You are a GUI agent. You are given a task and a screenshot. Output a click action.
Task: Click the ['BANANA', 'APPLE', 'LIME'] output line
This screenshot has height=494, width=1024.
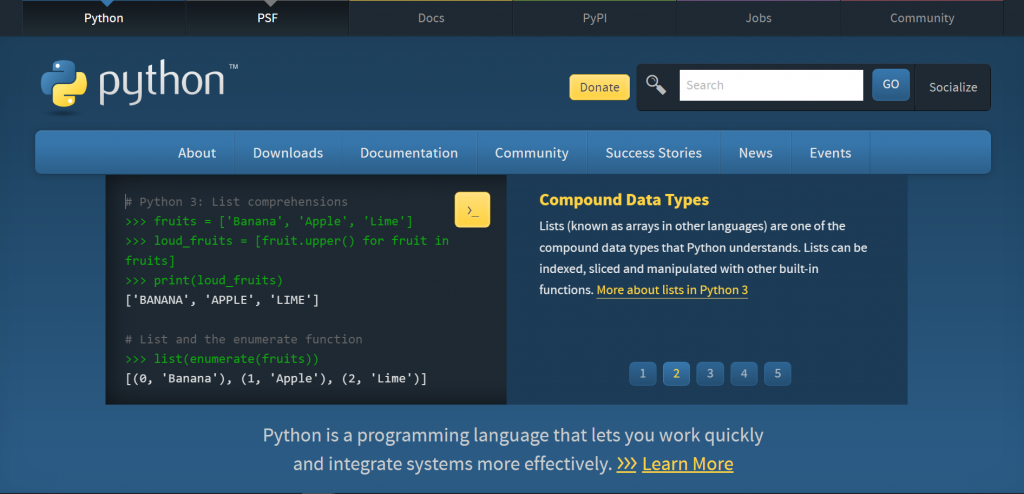[222, 300]
